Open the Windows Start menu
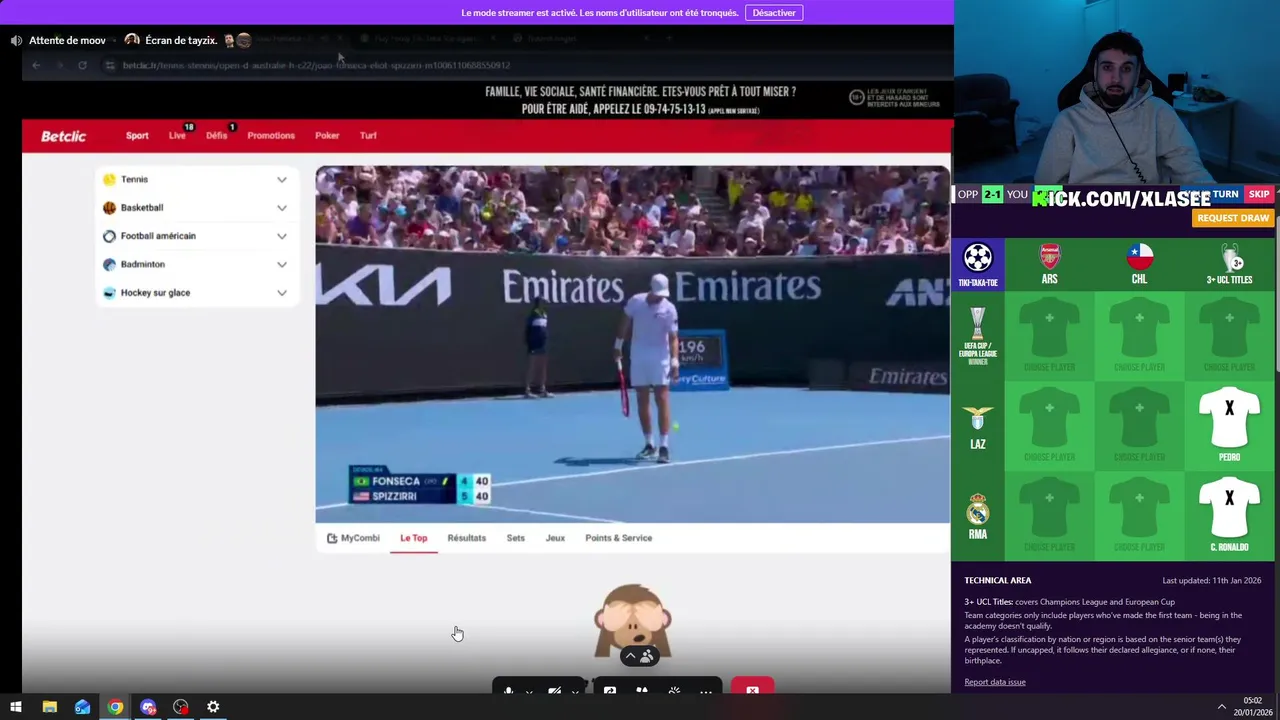Screen dimensions: 1280x720 16,707
